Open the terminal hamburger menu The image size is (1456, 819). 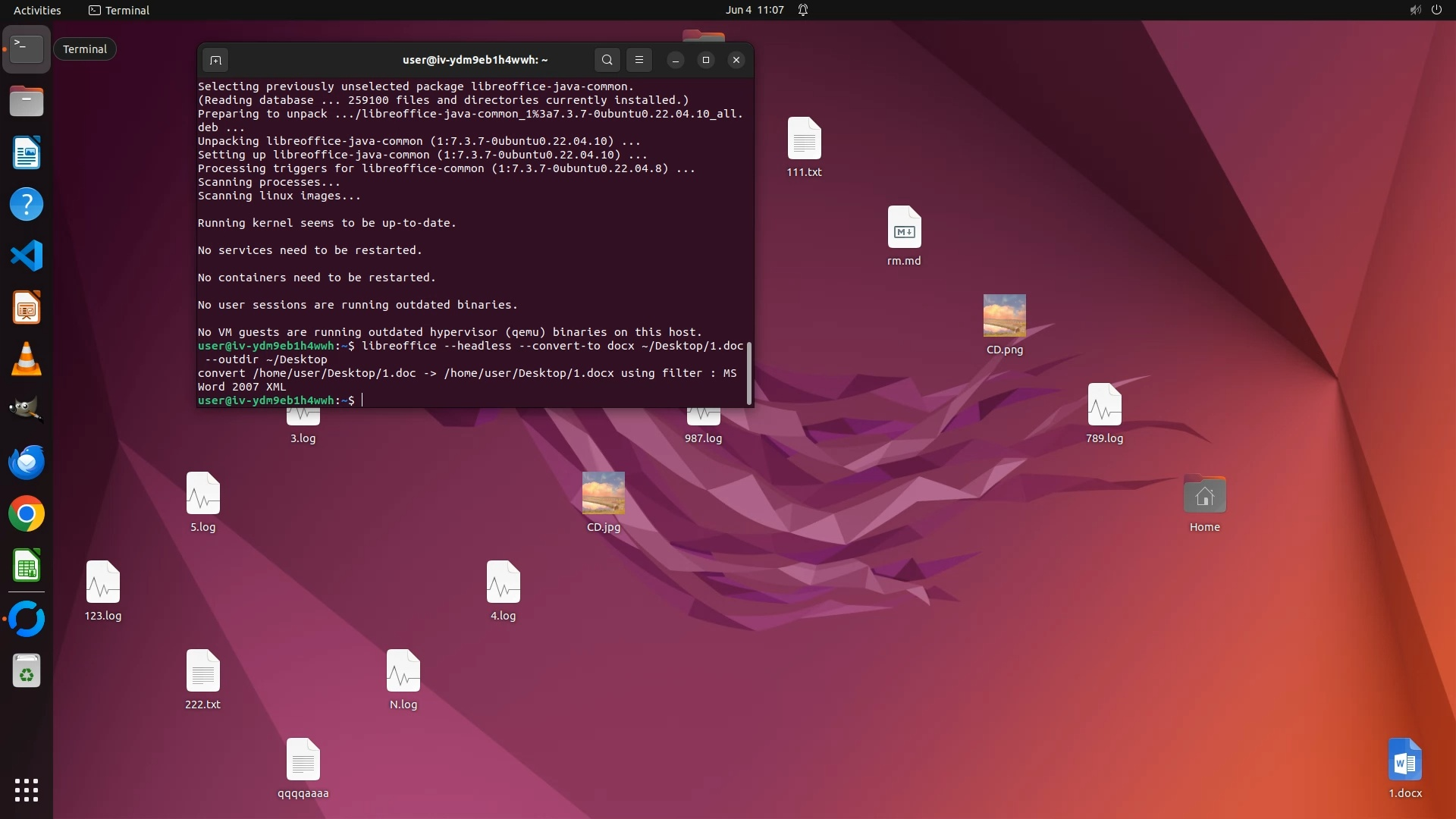point(639,60)
